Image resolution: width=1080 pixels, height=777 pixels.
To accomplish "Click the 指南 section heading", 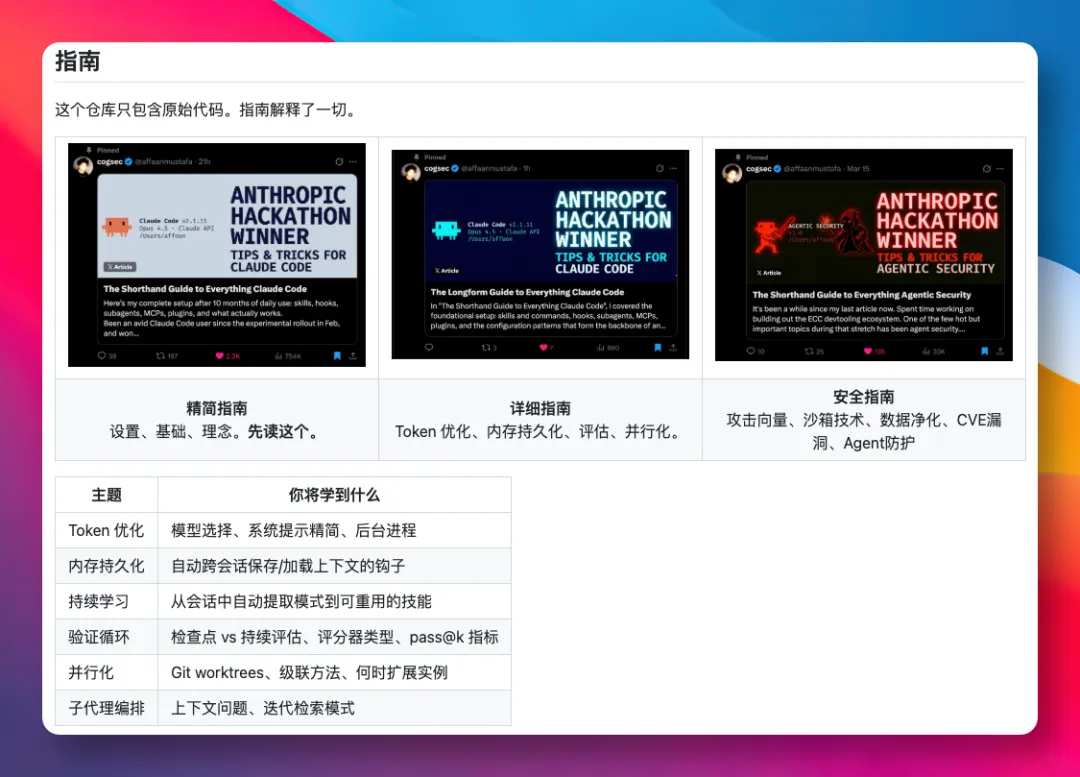I will tap(78, 61).
